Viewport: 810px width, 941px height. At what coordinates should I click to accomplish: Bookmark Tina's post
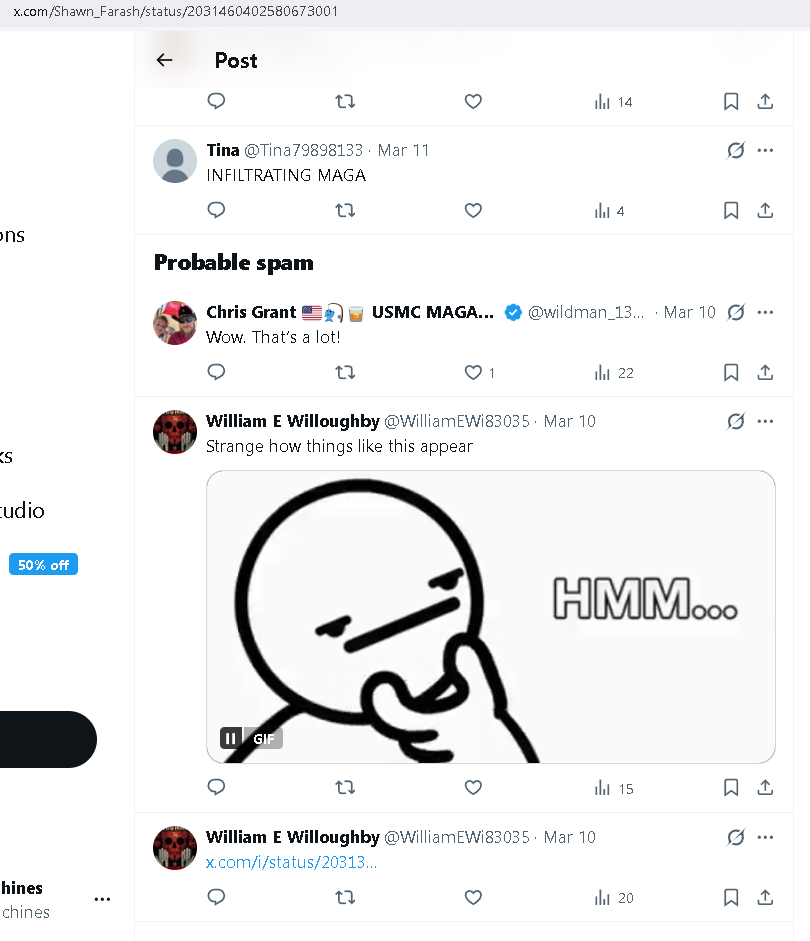[731, 210]
